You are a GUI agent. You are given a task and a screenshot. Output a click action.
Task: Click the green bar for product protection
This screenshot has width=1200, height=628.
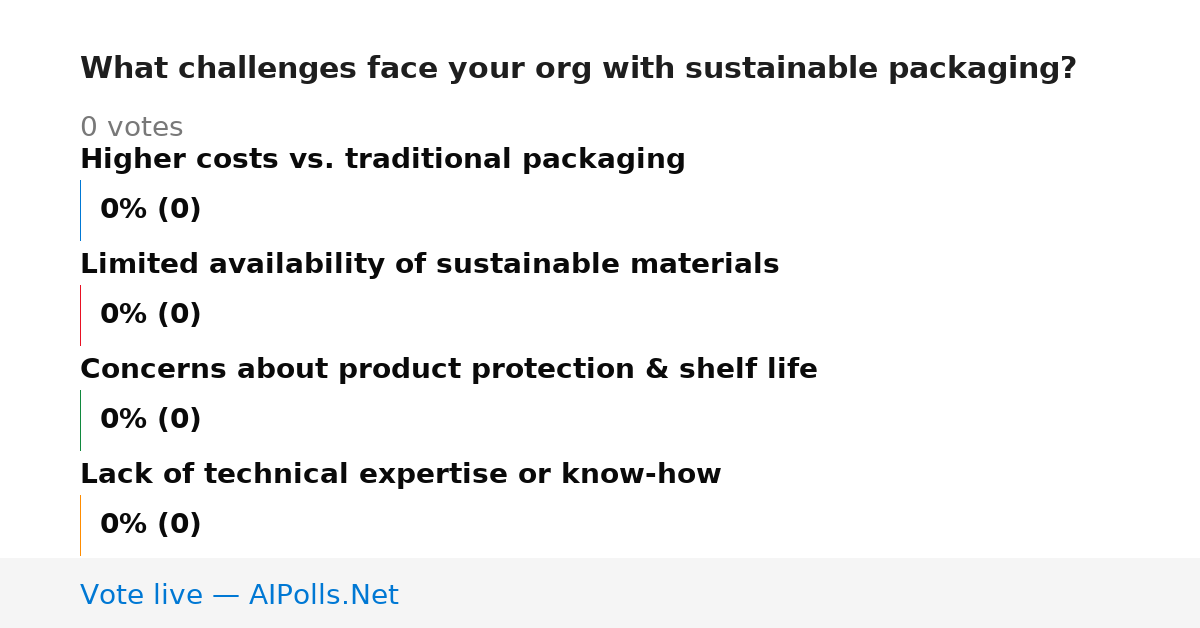[80, 420]
